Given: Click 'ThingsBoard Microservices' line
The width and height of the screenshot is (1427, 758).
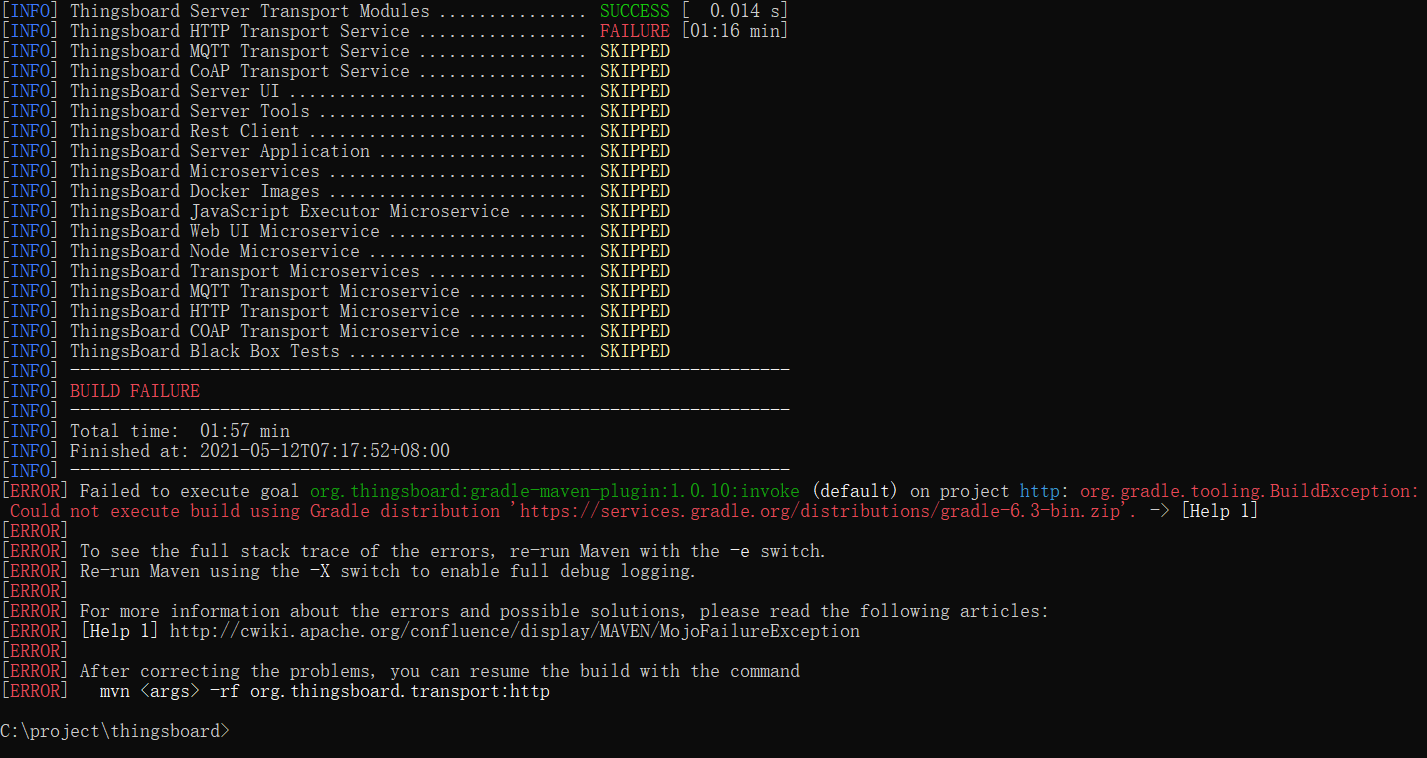Looking at the screenshot, I should pyautogui.click(x=195, y=171).
